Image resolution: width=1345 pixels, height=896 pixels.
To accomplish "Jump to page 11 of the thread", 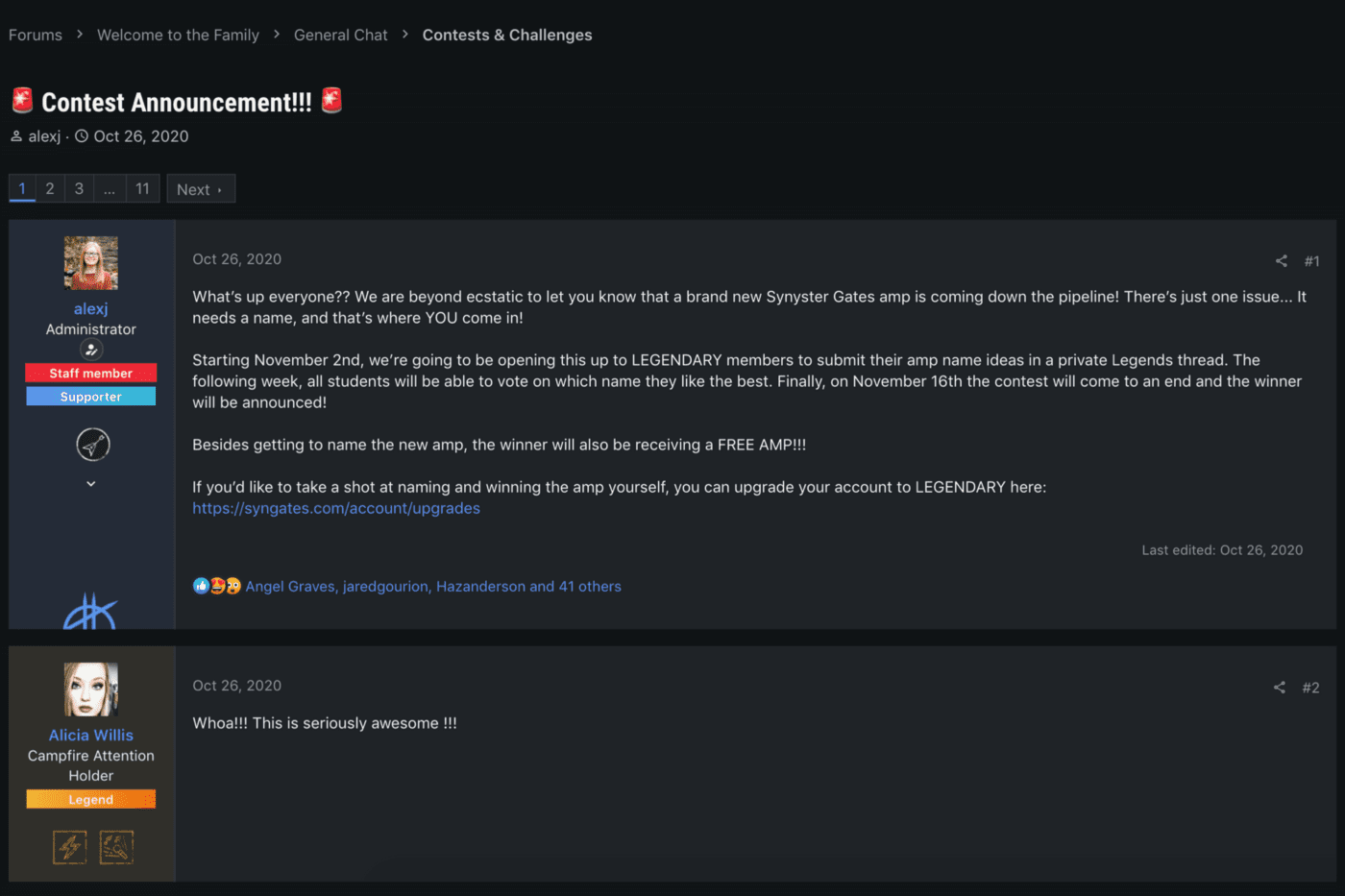I will [x=142, y=189].
